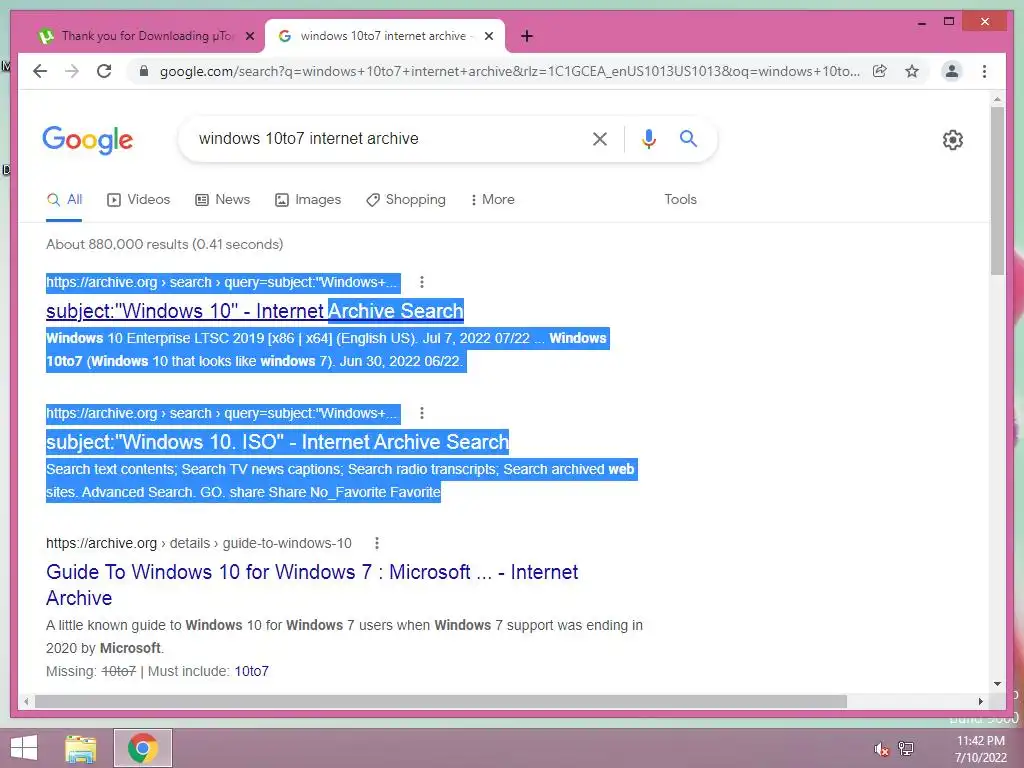Select the All results tab
Screen dimensions: 1024x768
(64, 199)
